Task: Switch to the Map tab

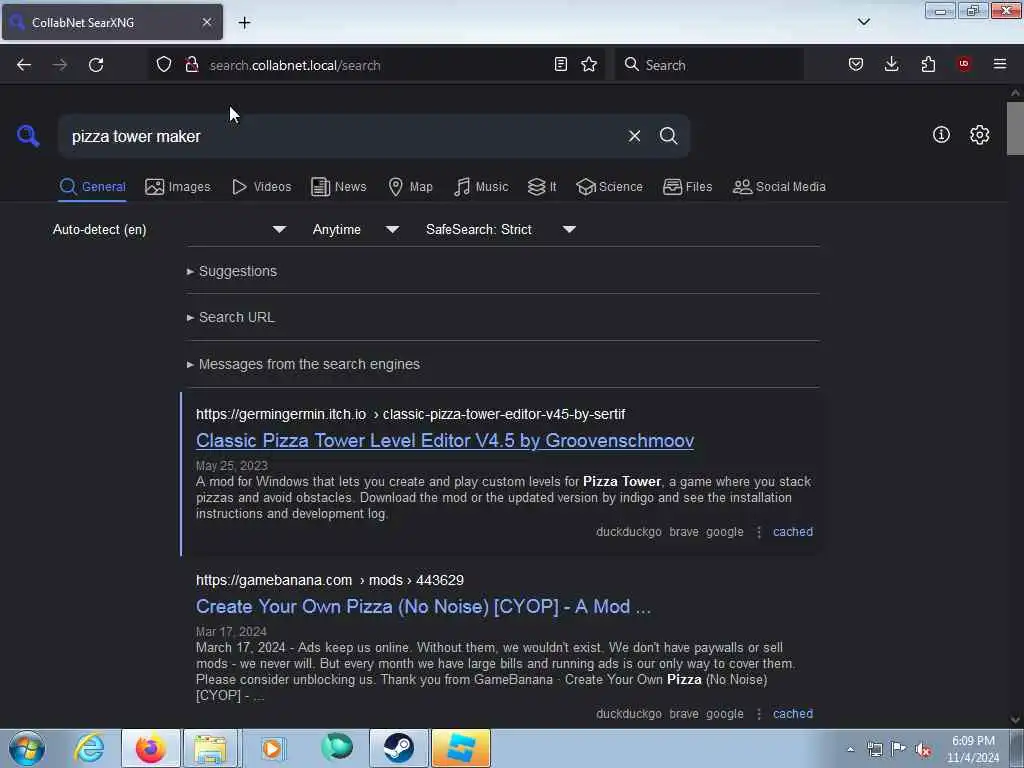Action: pyautogui.click(x=410, y=187)
